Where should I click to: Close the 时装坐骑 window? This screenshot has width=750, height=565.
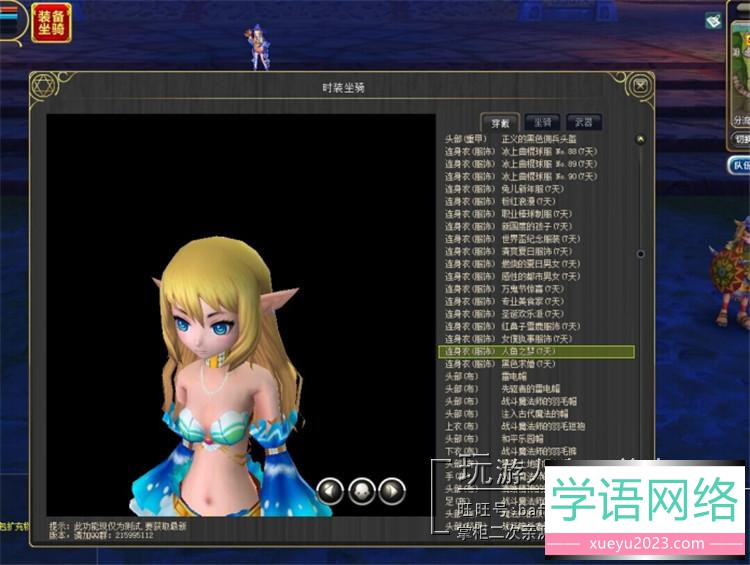[641, 87]
